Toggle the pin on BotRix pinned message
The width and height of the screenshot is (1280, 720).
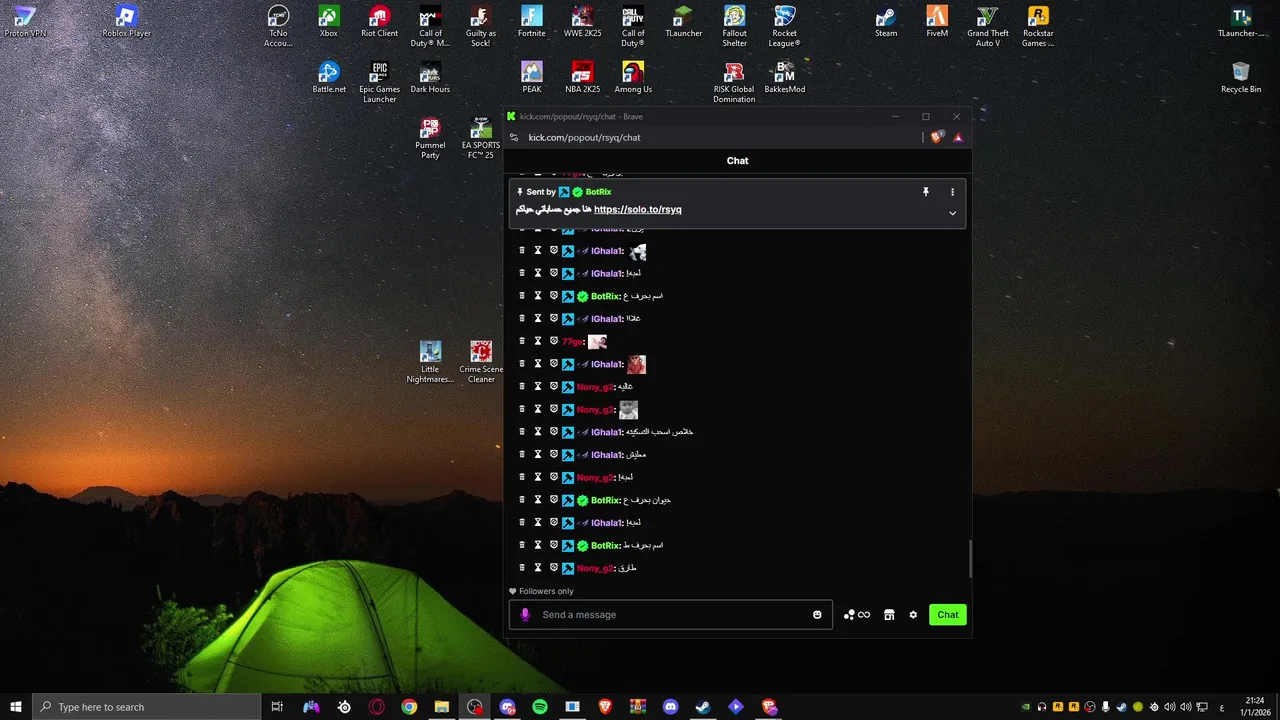click(926, 192)
